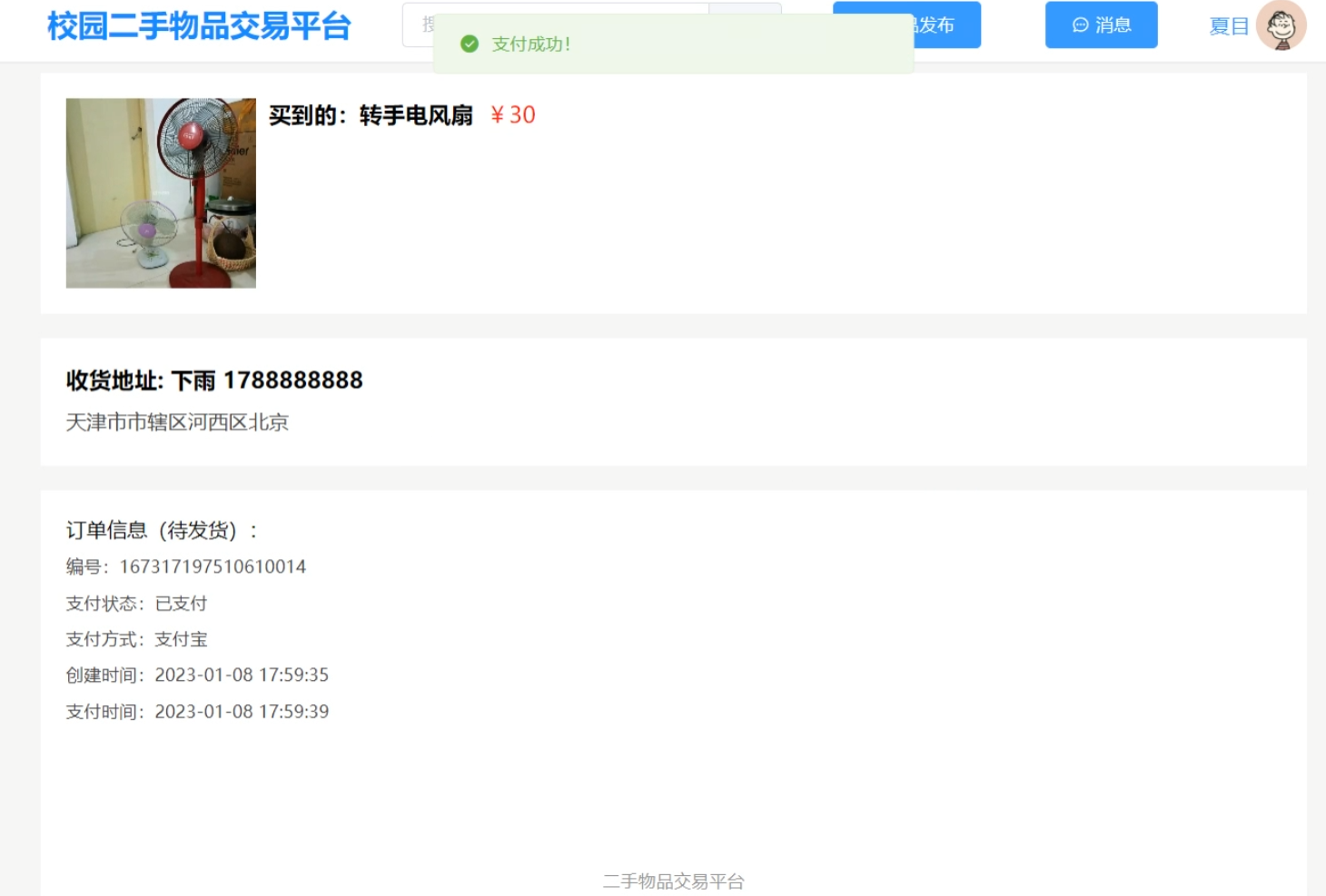Click the 收货地址 recipient line 下雨 1788888888
This screenshot has height=896, width=1326.
[x=213, y=380]
